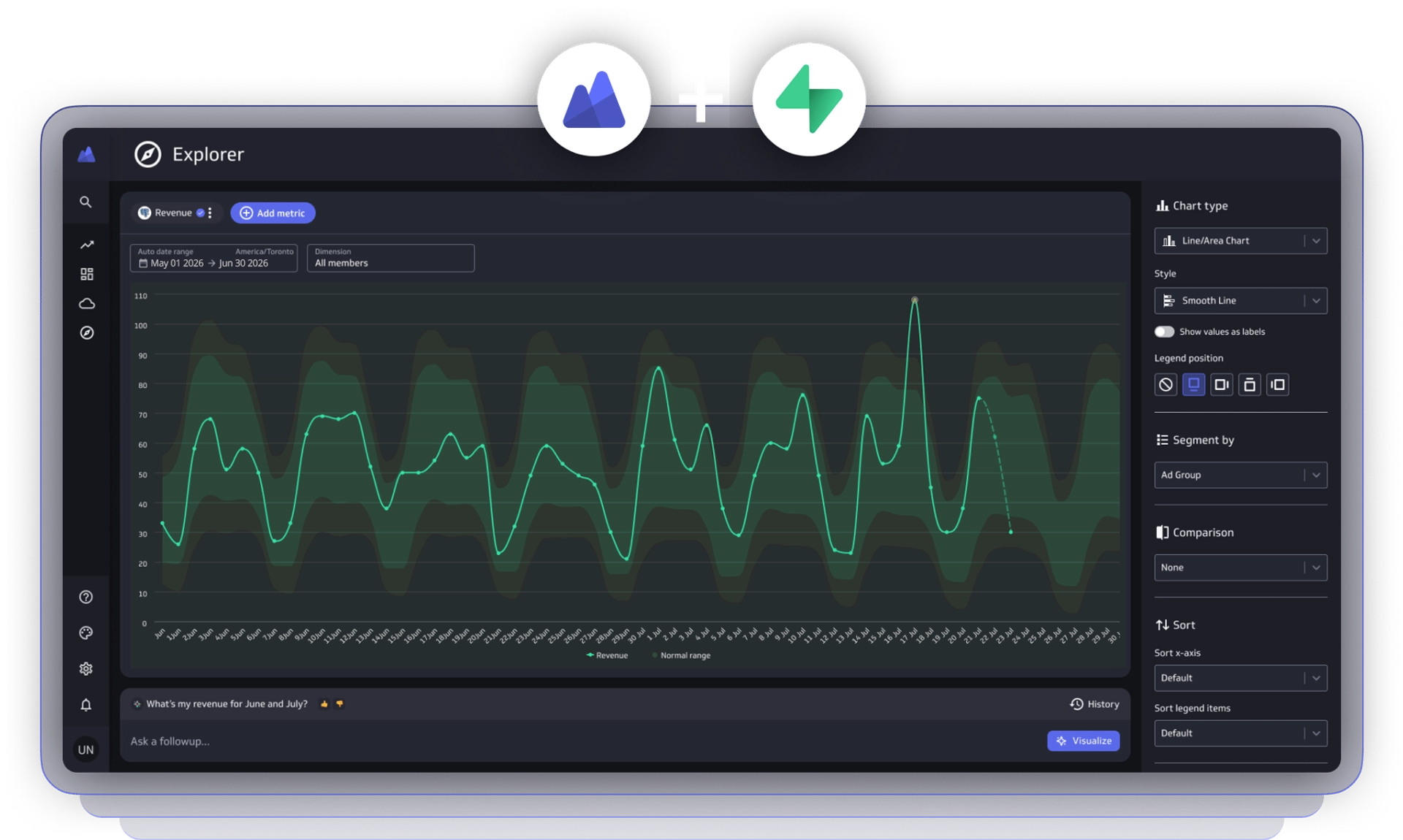Set legend position to bottom
The width and height of the screenshot is (1403, 840).
click(x=1193, y=384)
